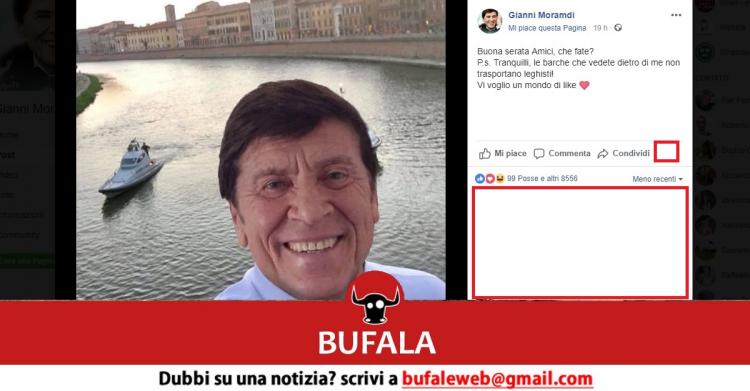This screenshot has height=391, width=750.
Task: Click the Gianni Moramdi profile avatar
Action: point(490,21)
